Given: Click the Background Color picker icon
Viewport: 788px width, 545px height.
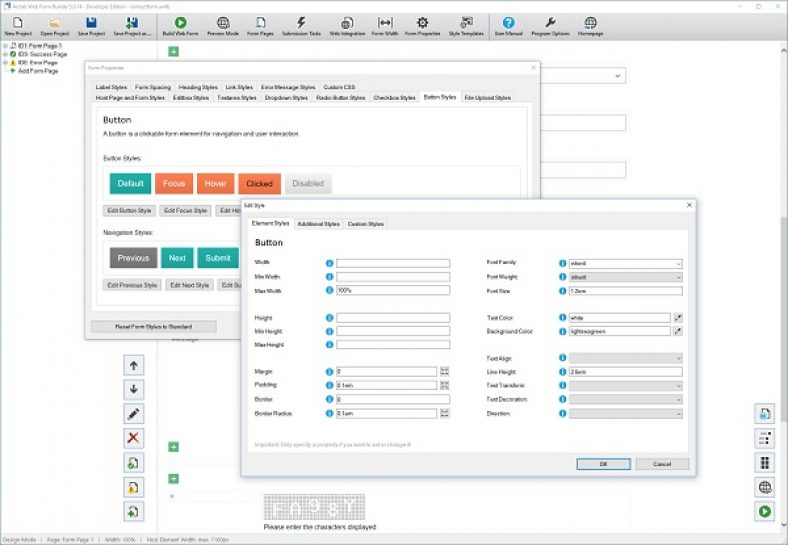Looking at the screenshot, I should click(678, 331).
